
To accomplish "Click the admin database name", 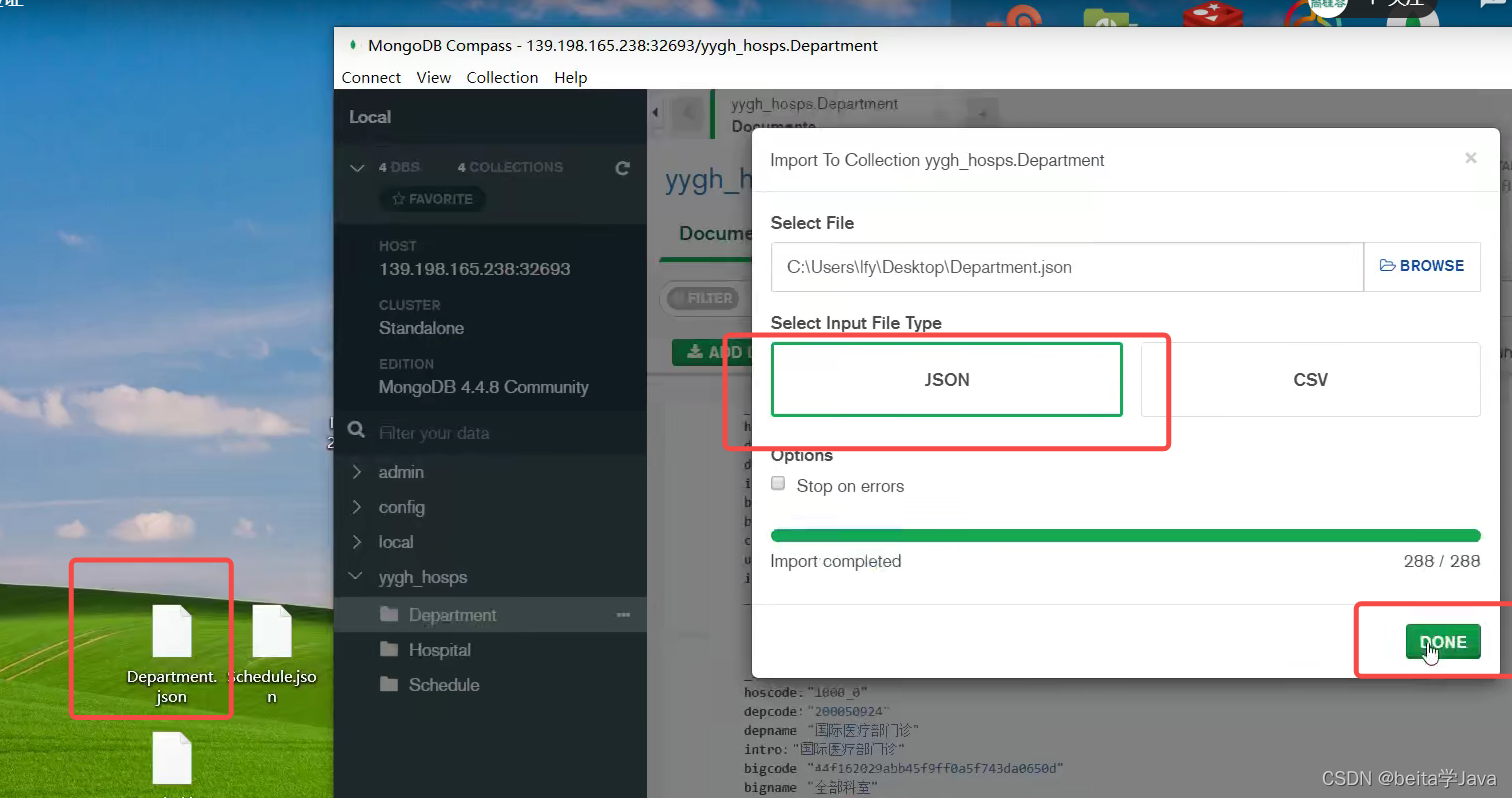I will [x=401, y=472].
